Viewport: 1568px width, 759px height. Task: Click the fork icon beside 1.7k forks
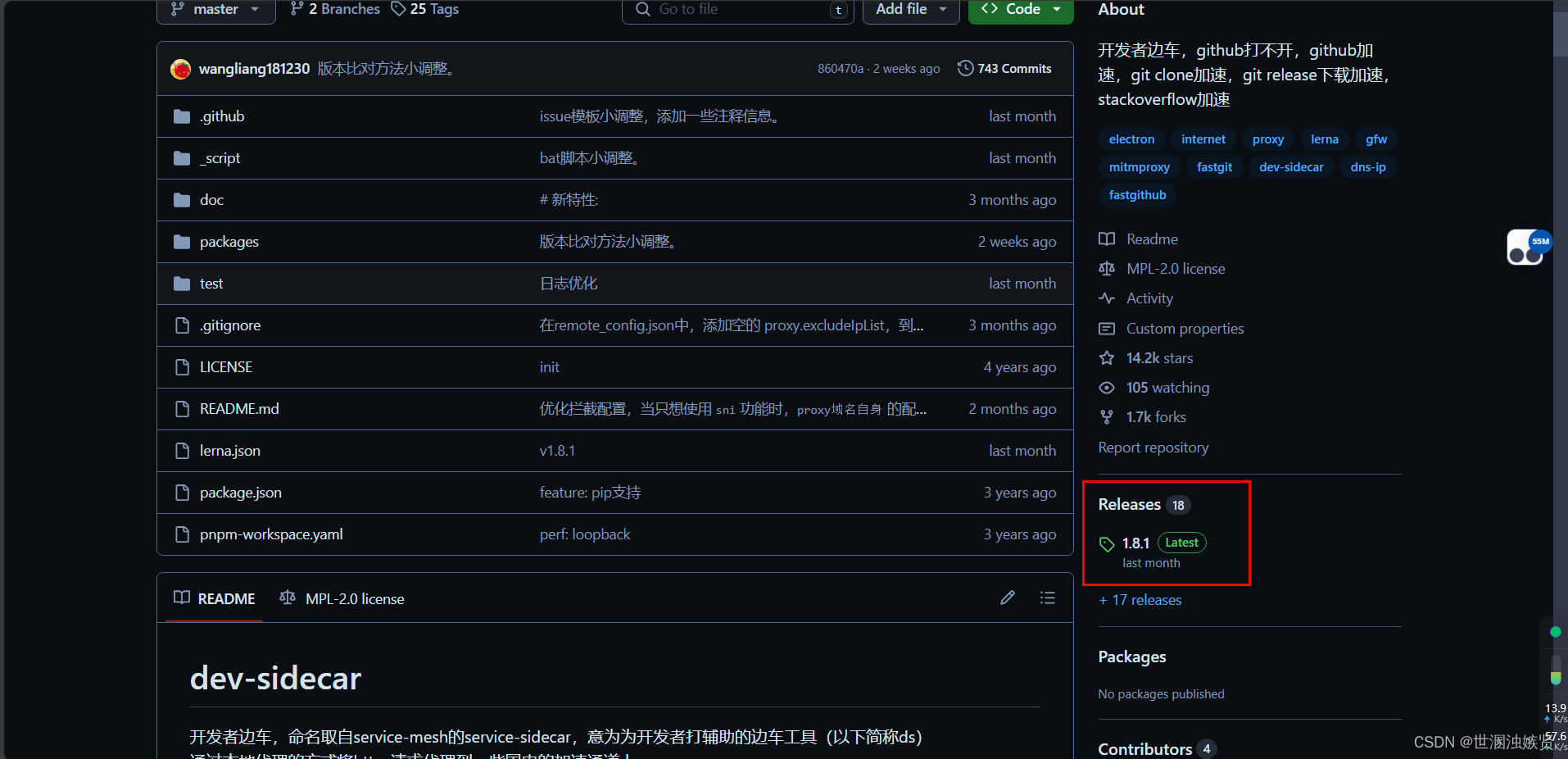[x=1107, y=416]
